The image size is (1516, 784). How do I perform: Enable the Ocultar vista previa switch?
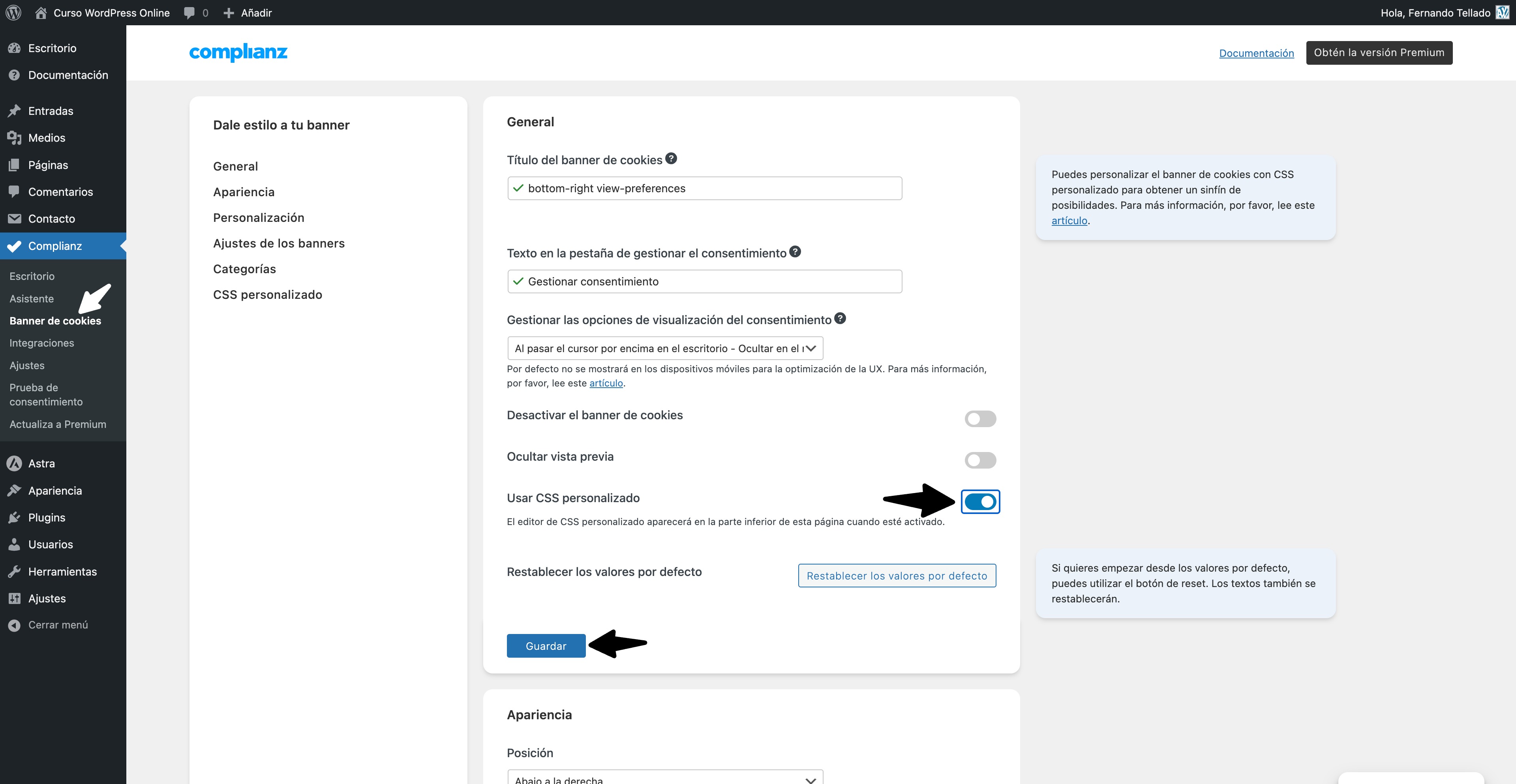980,460
